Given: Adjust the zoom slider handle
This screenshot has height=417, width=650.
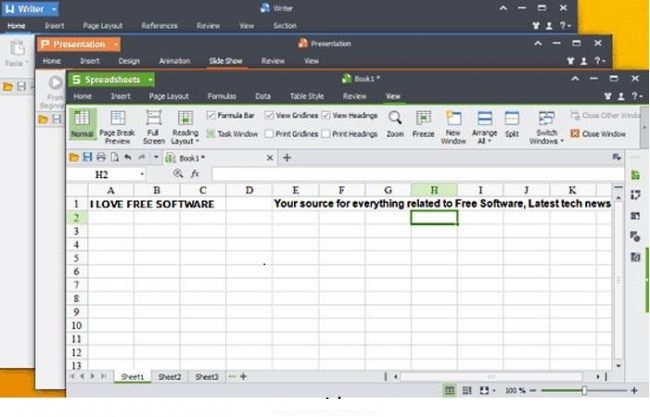Looking at the screenshot, I should coord(585,390).
